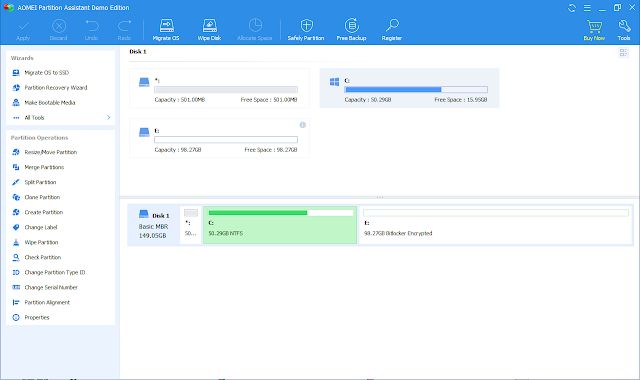Open the hamburger menu in title bar
This screenshot has height=380, width=640.
pos(587,8)
